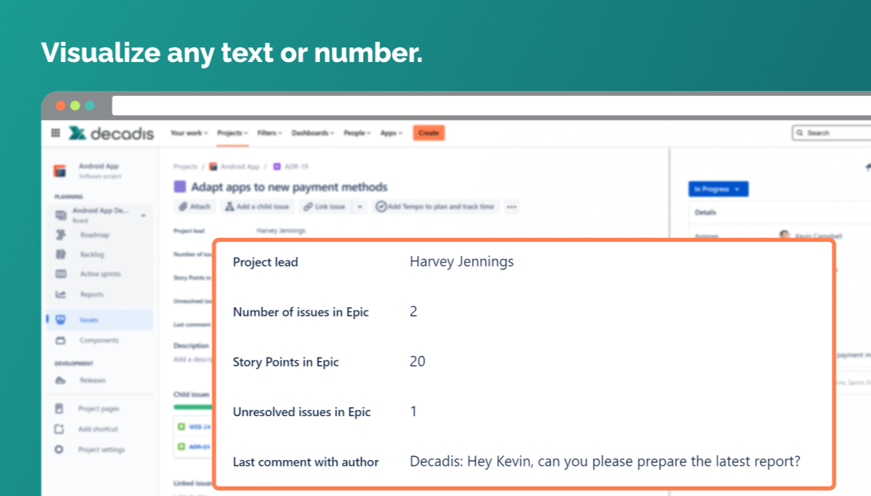Open the dropdown arrow beside Link issue

coord(360,207)
